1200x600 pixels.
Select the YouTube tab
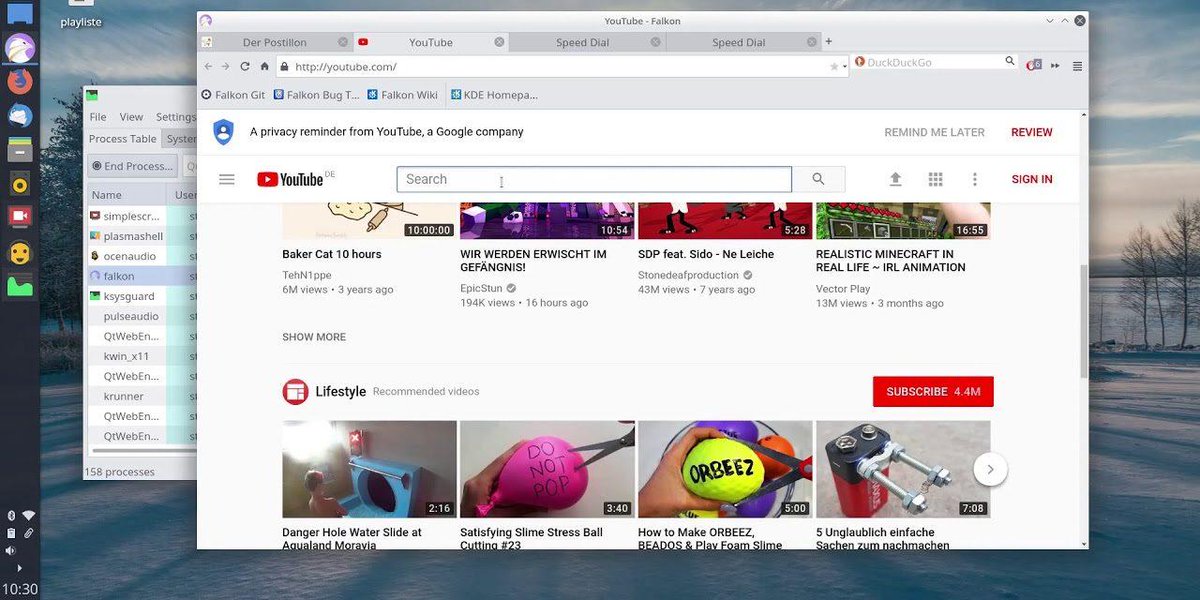[431, 42]
